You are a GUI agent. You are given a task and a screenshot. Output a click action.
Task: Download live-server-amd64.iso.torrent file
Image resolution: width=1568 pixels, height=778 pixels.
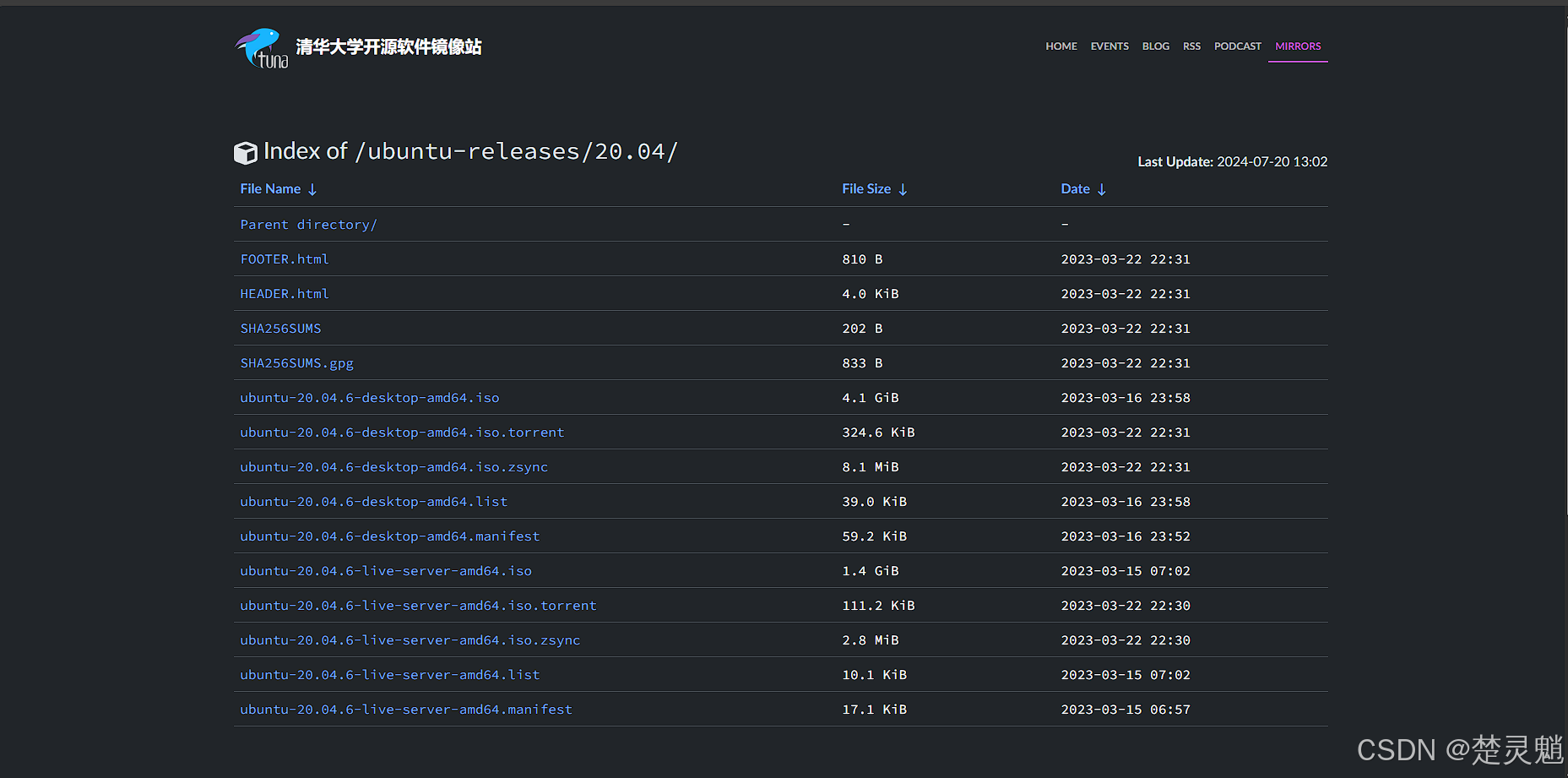[x=418, y=606]
